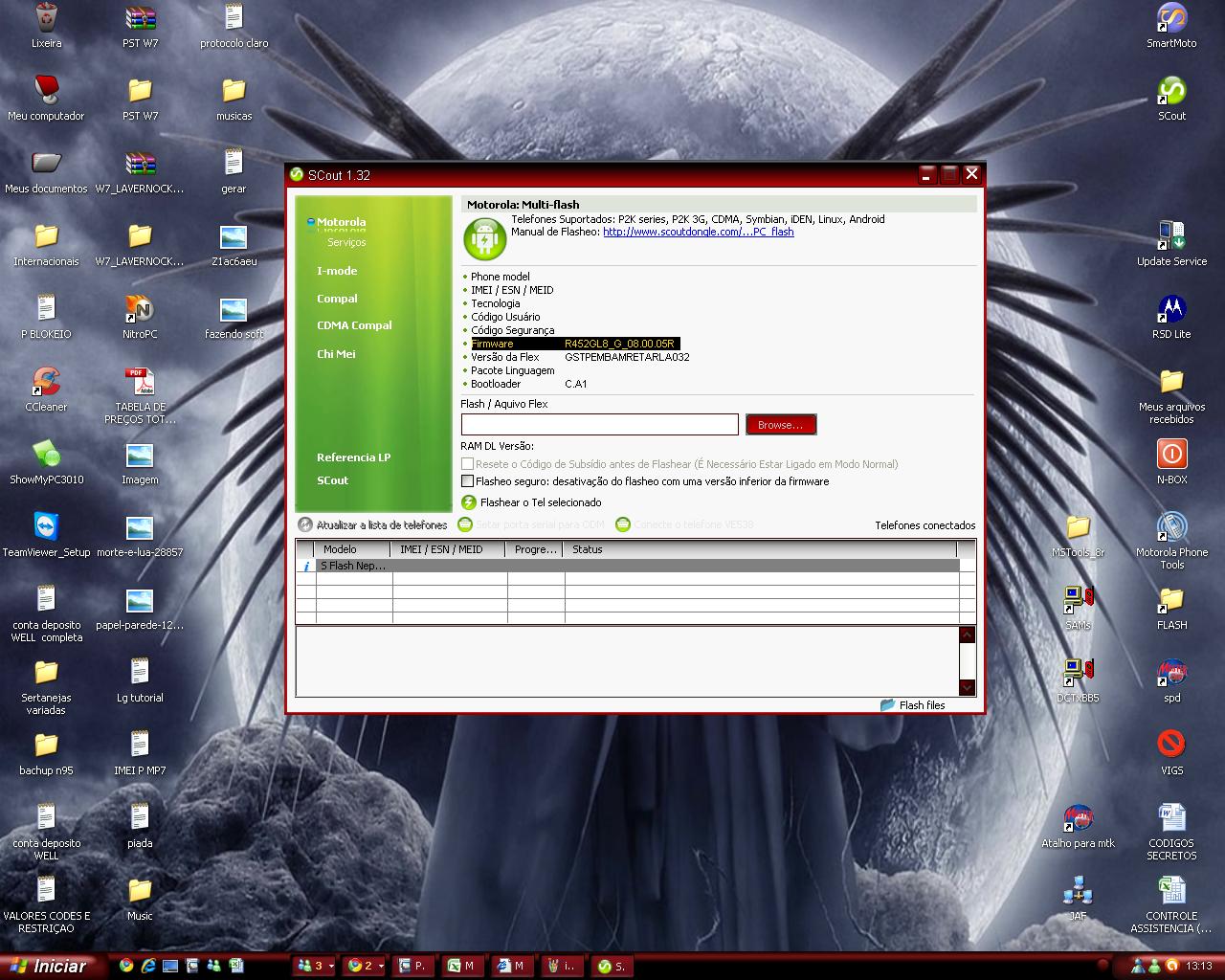Screen dimensions: 1225x980
Task: Open N-BOX desktop icon
Action: [x=1171, y=455]
